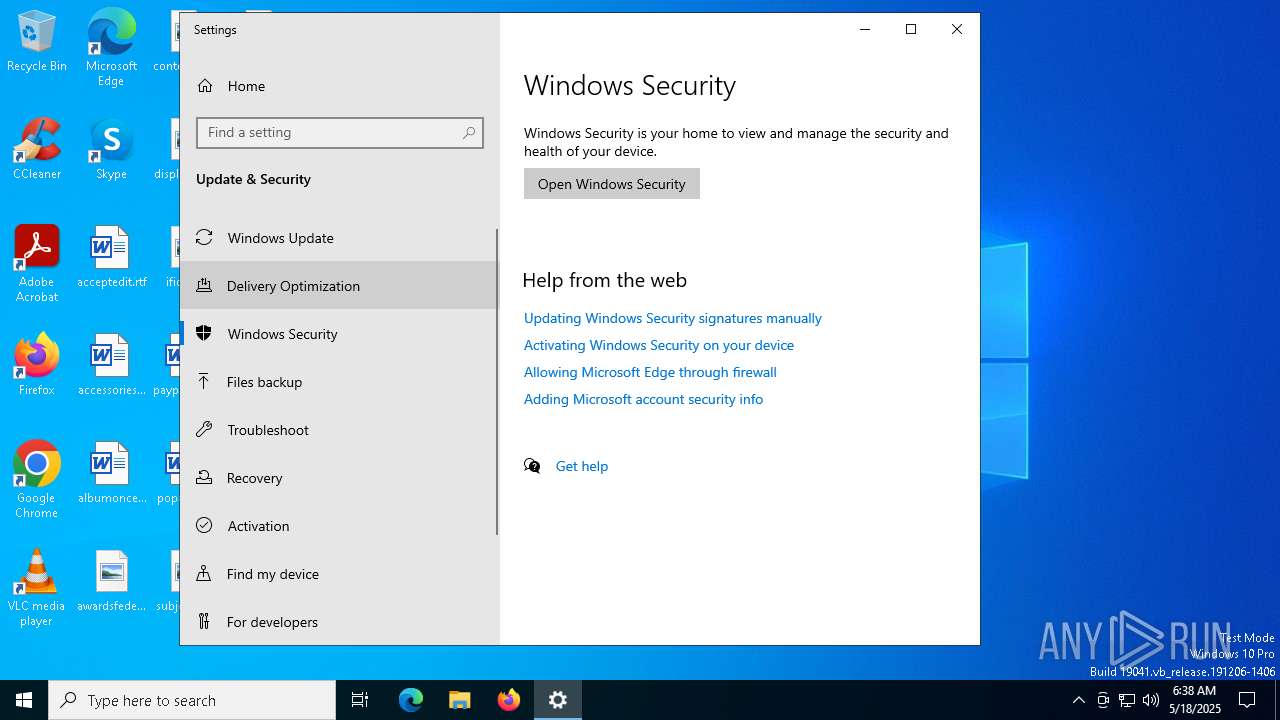Image resolution: width=1280 pixels, height=720 pixels.
Task: Go to Windows Update section
Action: 339,237
